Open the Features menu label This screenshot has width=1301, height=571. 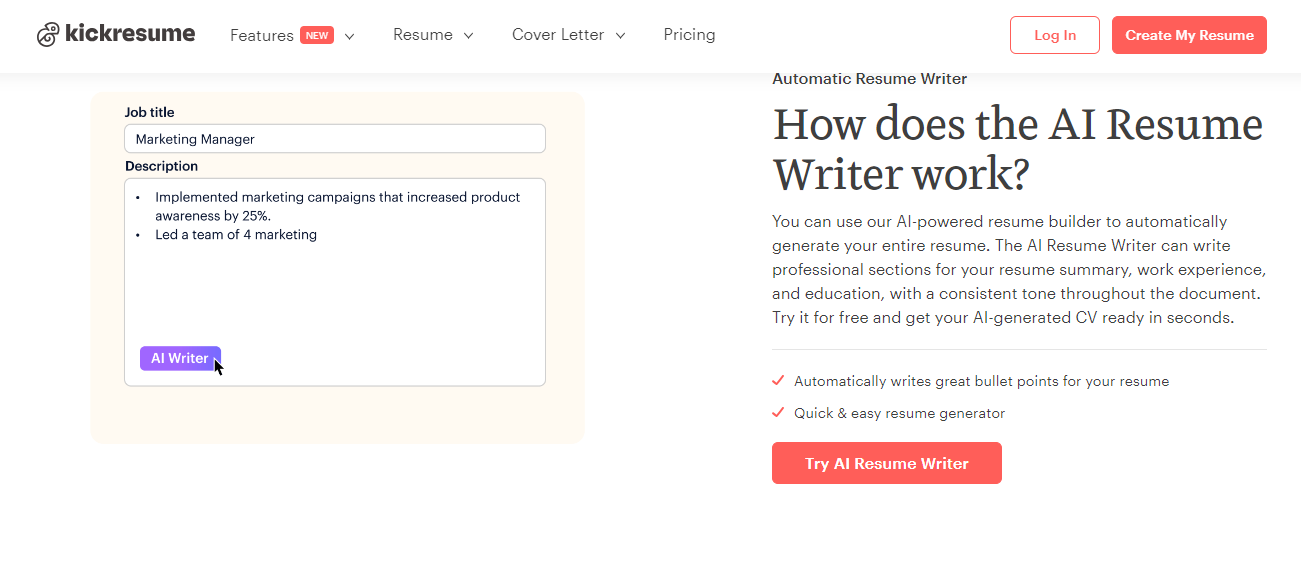pos(262,35)
